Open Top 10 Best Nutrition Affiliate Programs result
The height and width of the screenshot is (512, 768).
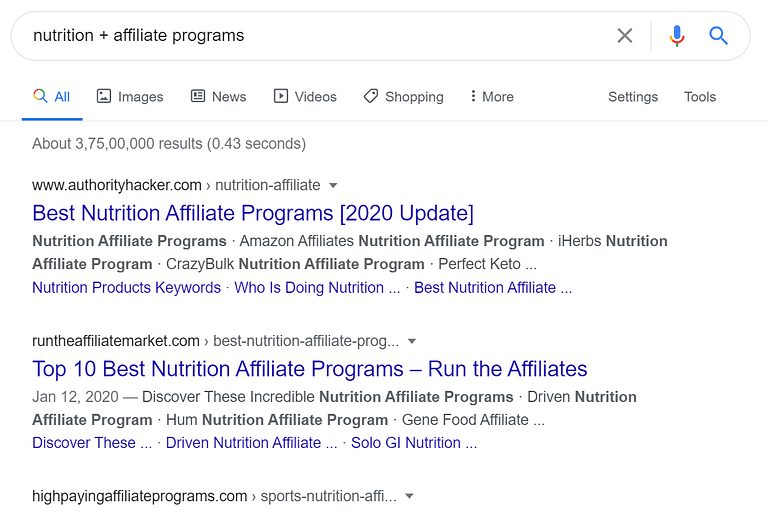pyautogui.click(x=310, y=369)
